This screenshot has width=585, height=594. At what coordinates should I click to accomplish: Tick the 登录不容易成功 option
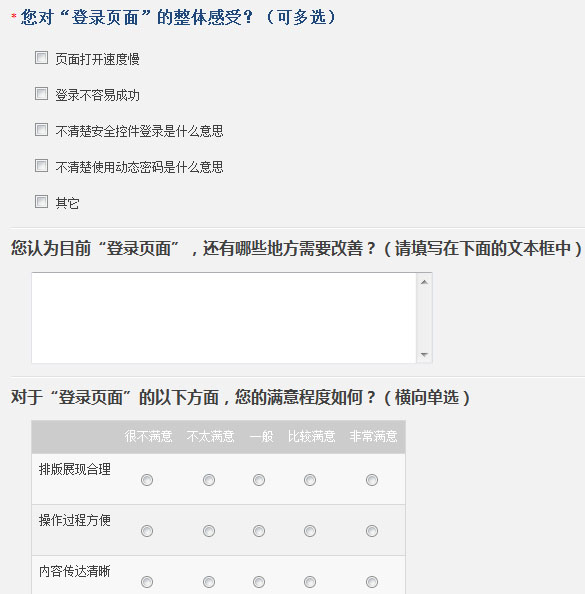click(41, 94)
